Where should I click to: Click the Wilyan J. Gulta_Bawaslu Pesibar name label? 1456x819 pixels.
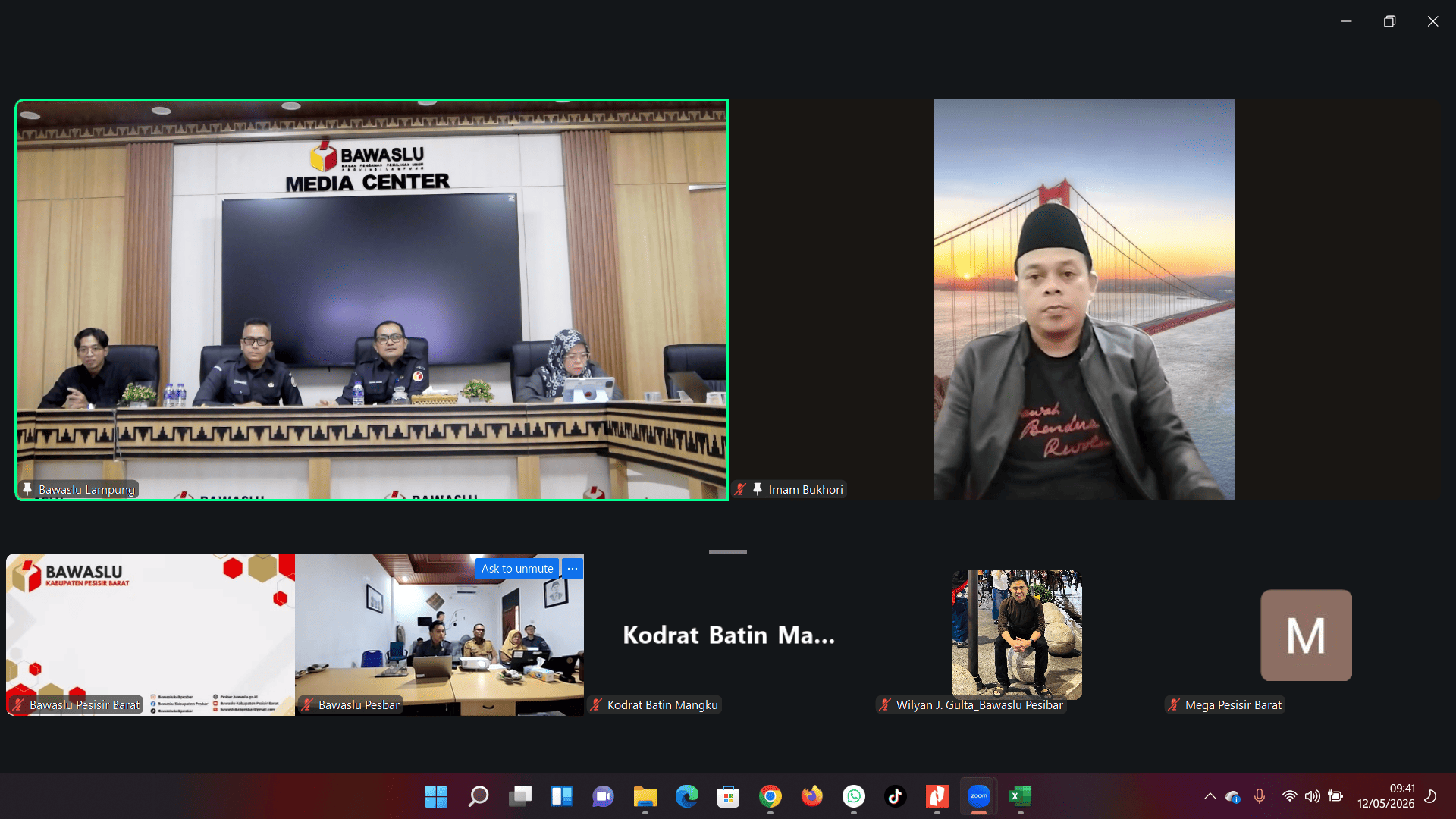click(x=979, y=705)
